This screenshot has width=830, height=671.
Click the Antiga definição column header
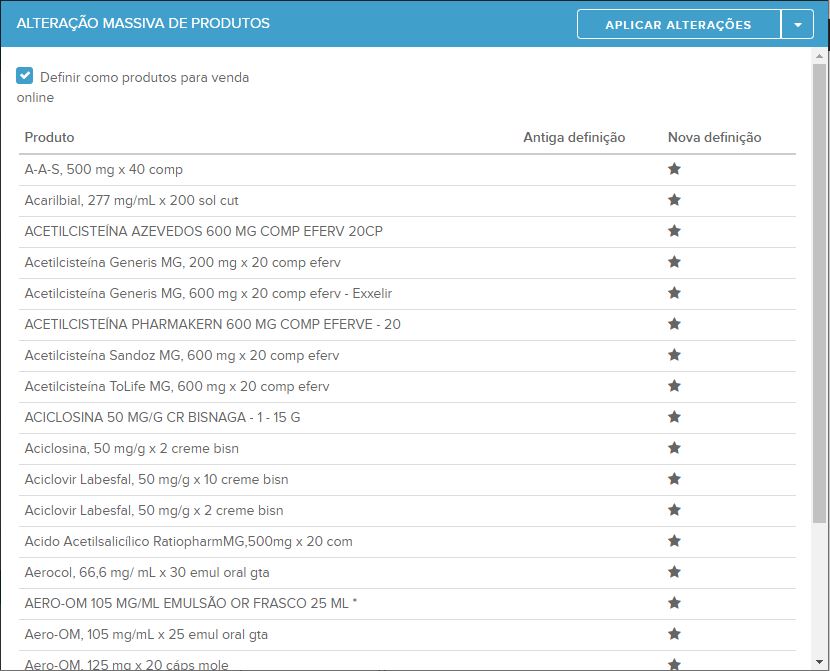pos(574,137)
